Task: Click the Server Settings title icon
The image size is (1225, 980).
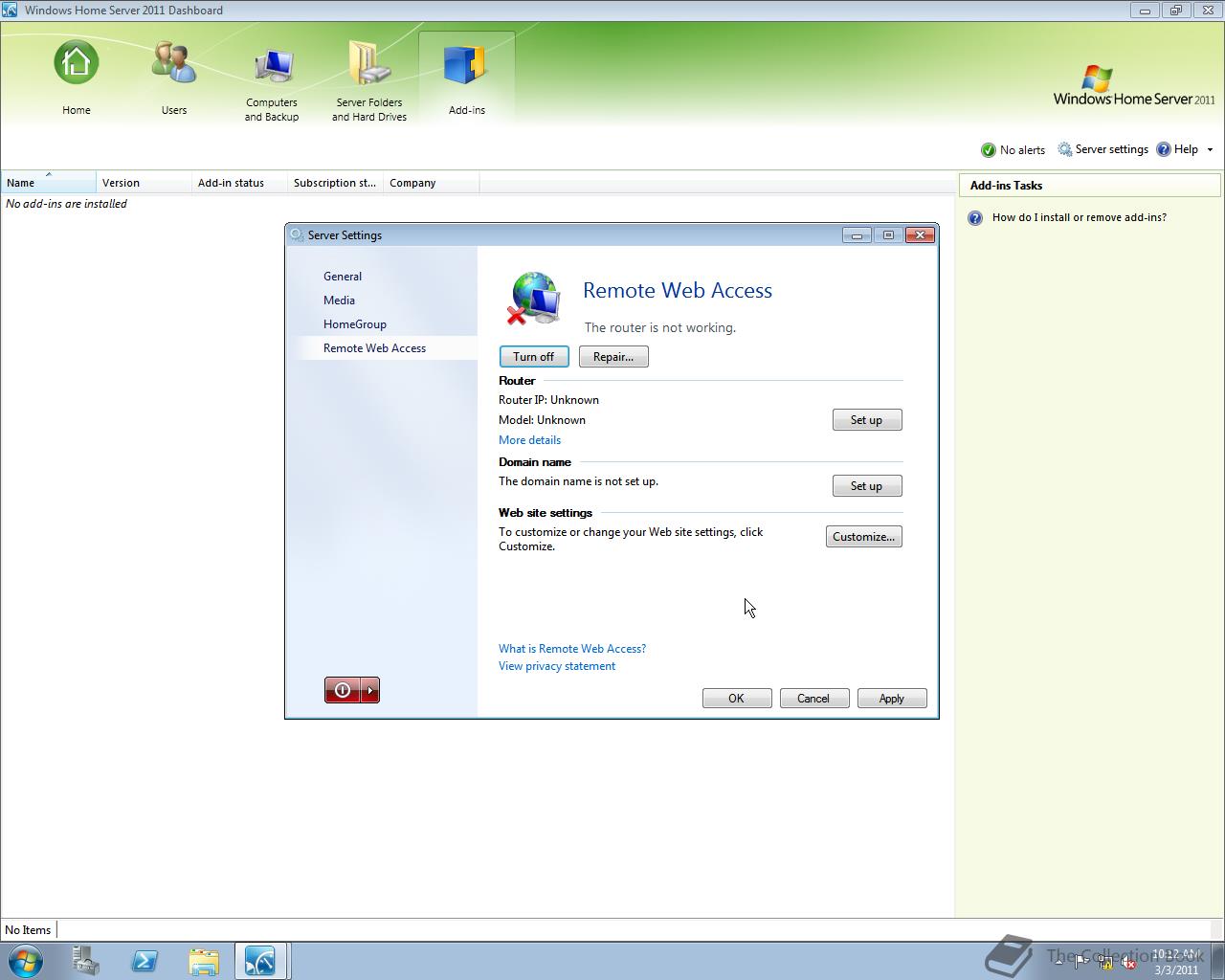Action: 297,235
